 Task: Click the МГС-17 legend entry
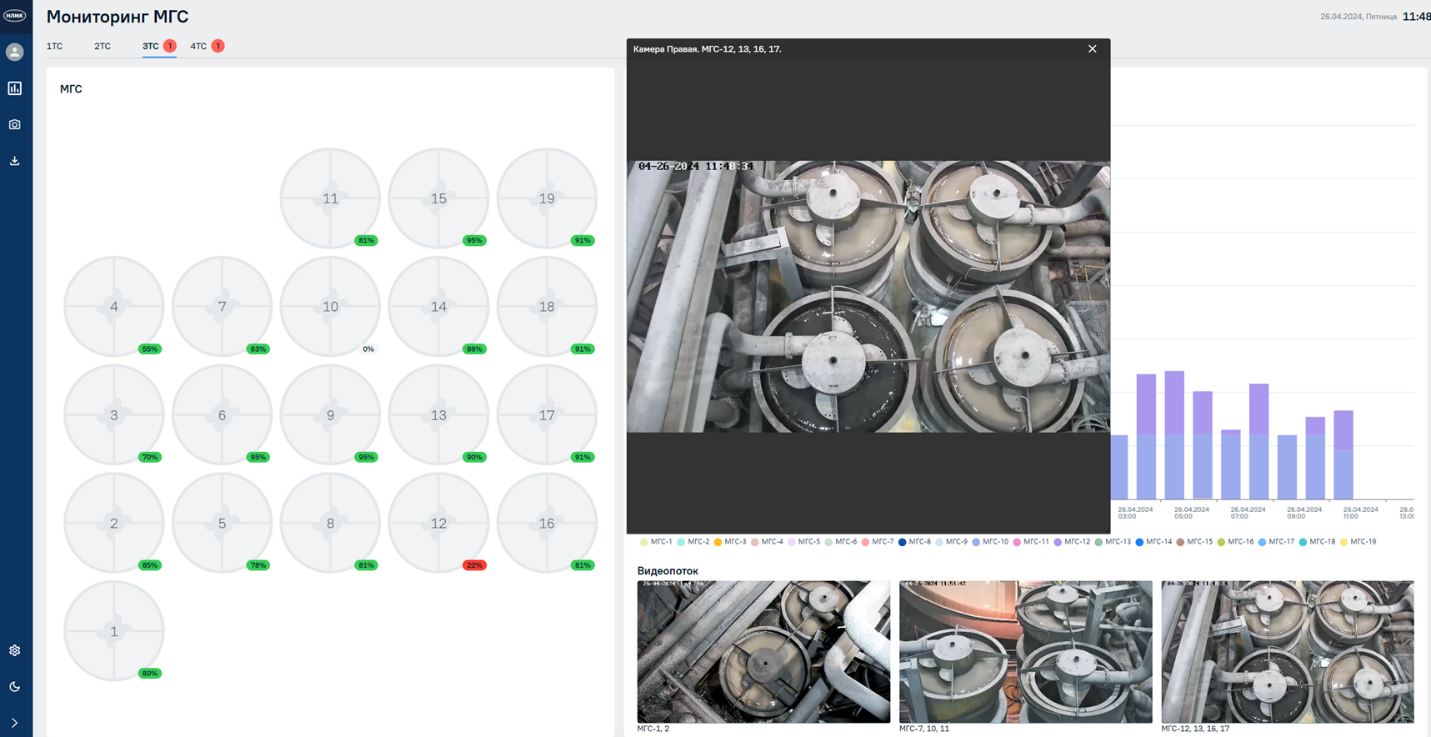(1277, 542)
